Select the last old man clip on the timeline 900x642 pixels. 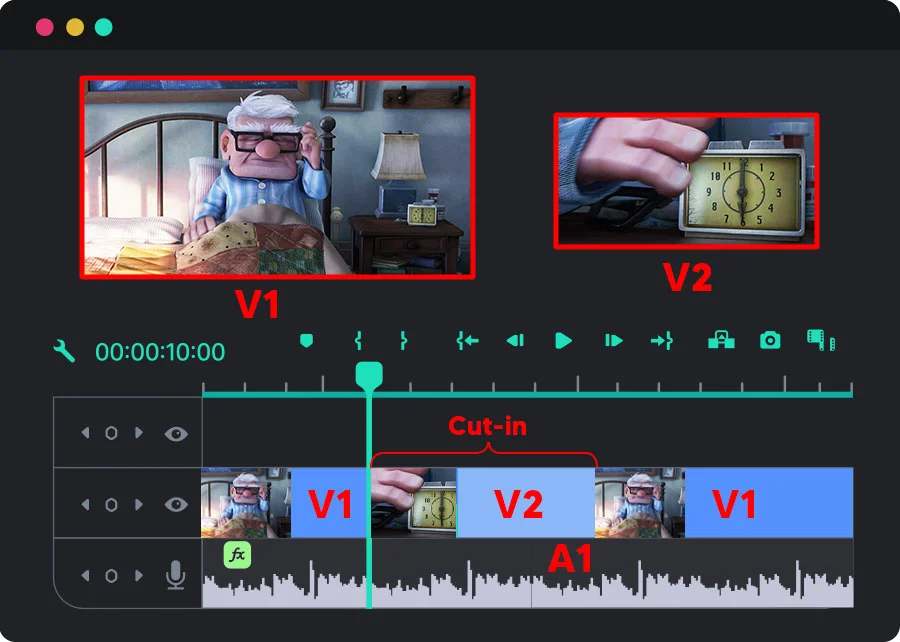(724, 503)
